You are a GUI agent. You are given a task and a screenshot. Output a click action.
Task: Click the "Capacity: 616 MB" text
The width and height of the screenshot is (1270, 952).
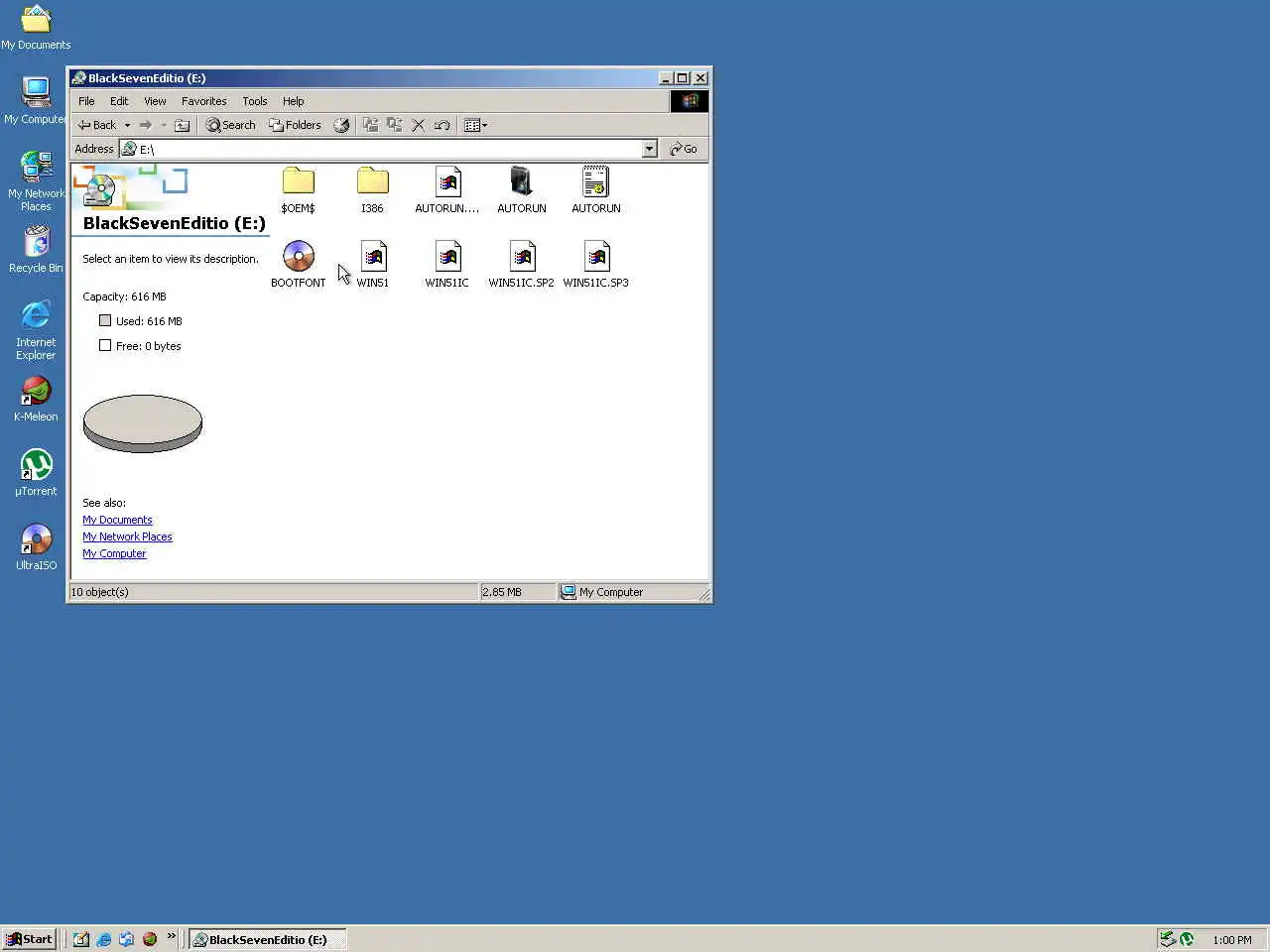(124, 297)
